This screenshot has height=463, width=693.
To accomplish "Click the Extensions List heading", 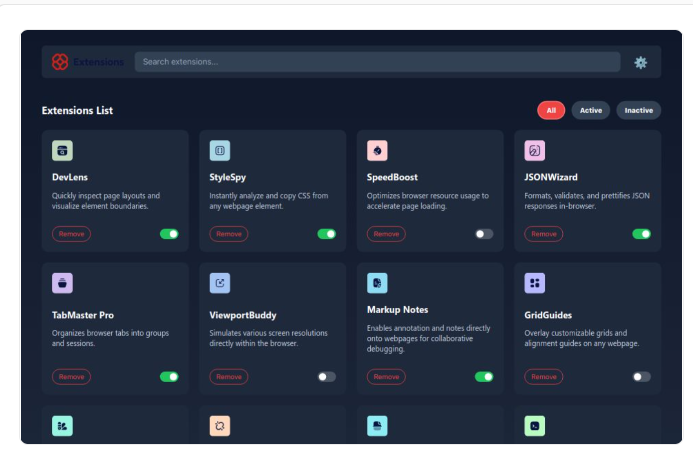I will tap(77, 110).
